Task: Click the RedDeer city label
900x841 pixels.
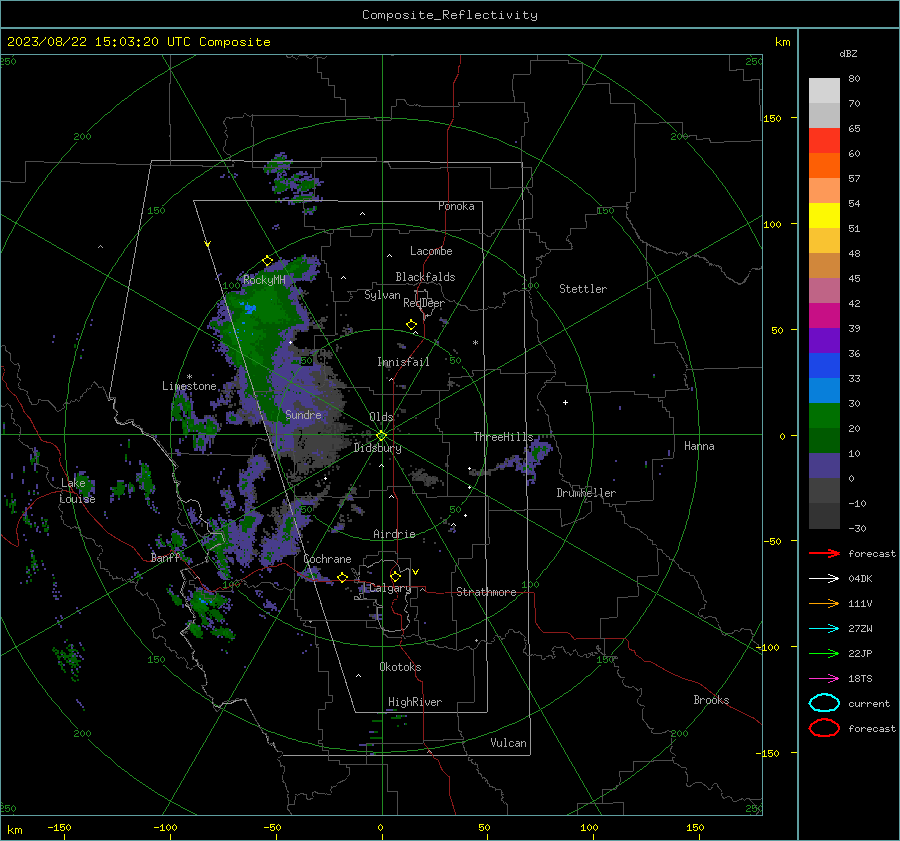Action: pos(424,303)
